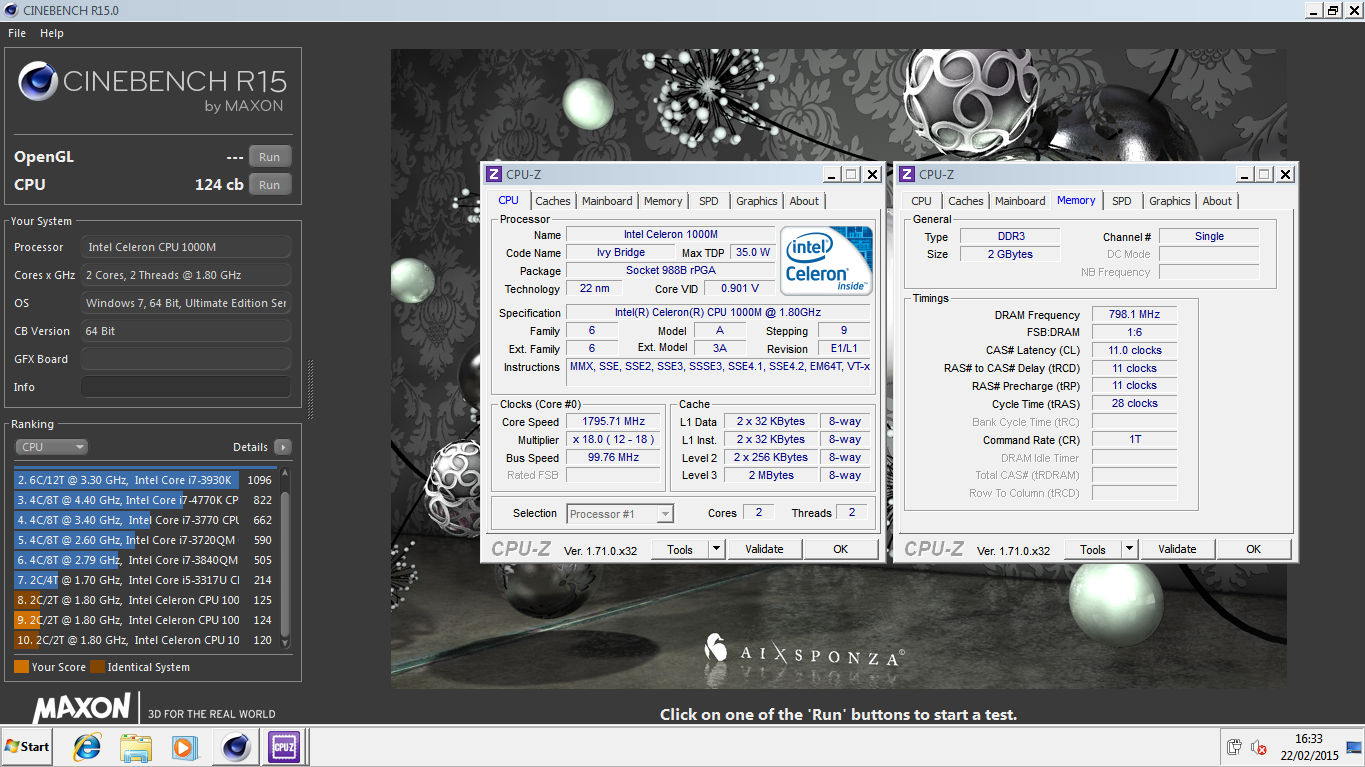Select ranking entry 10 scoring 120
Viewport: 1365px width, 767px height.
tap(144, 640)
